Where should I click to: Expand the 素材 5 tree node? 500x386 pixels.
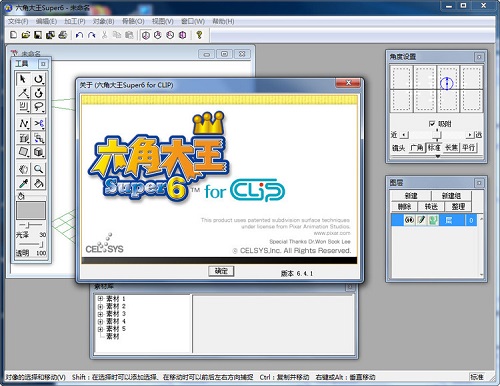[x=100, y=329]
